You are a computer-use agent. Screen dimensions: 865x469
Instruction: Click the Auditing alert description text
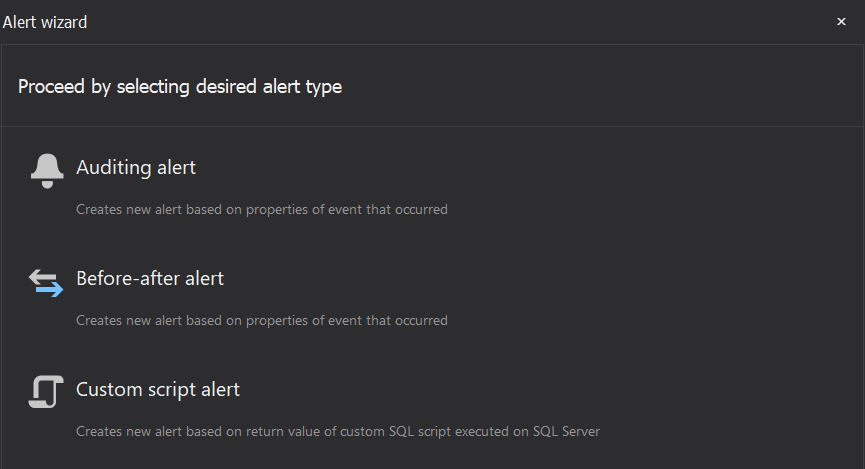pyautogui.click(x=262, y=210)
